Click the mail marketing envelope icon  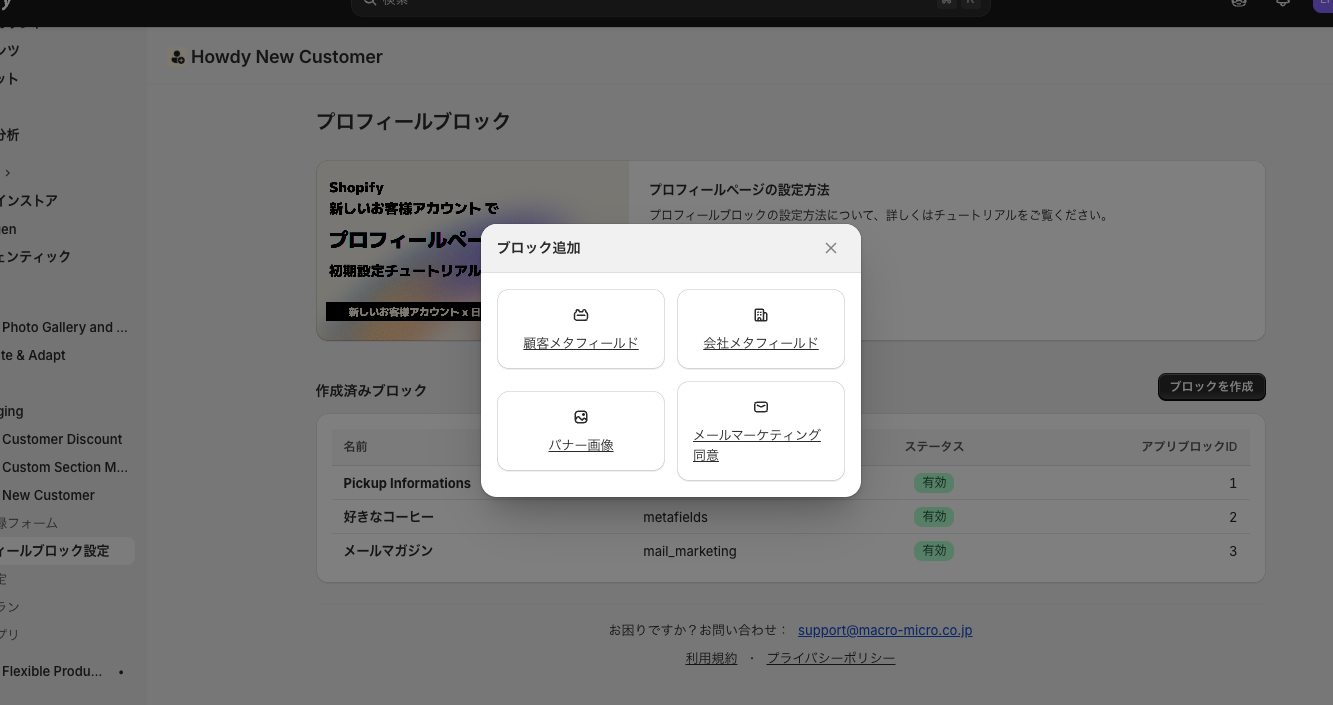(761, 407)
